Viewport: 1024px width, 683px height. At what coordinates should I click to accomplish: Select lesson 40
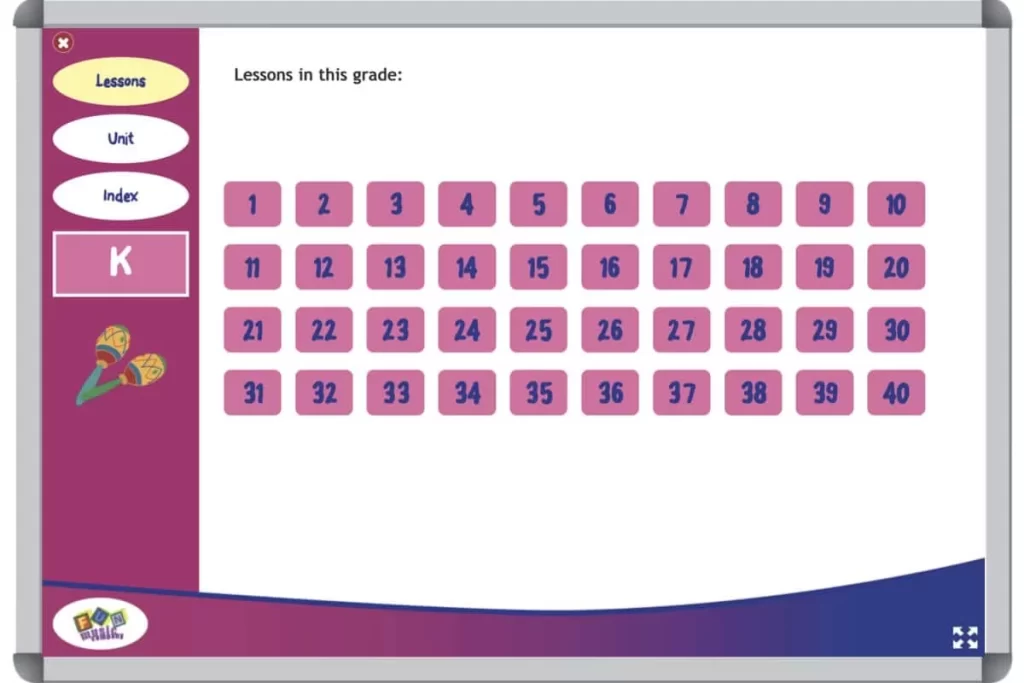(x=896, y=392)
